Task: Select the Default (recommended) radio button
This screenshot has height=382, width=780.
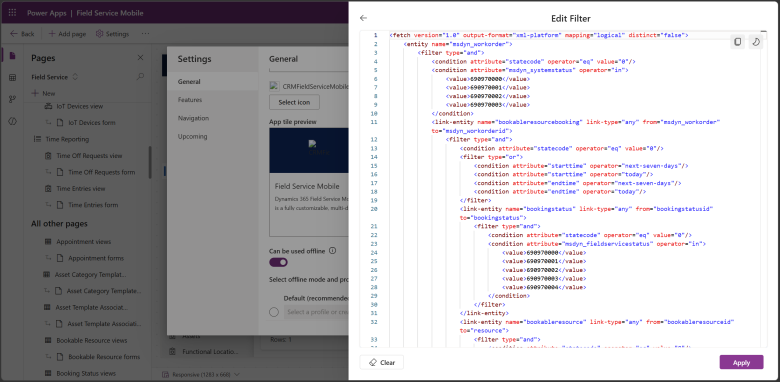Action: pyautogui.click(x=274, y=312)
